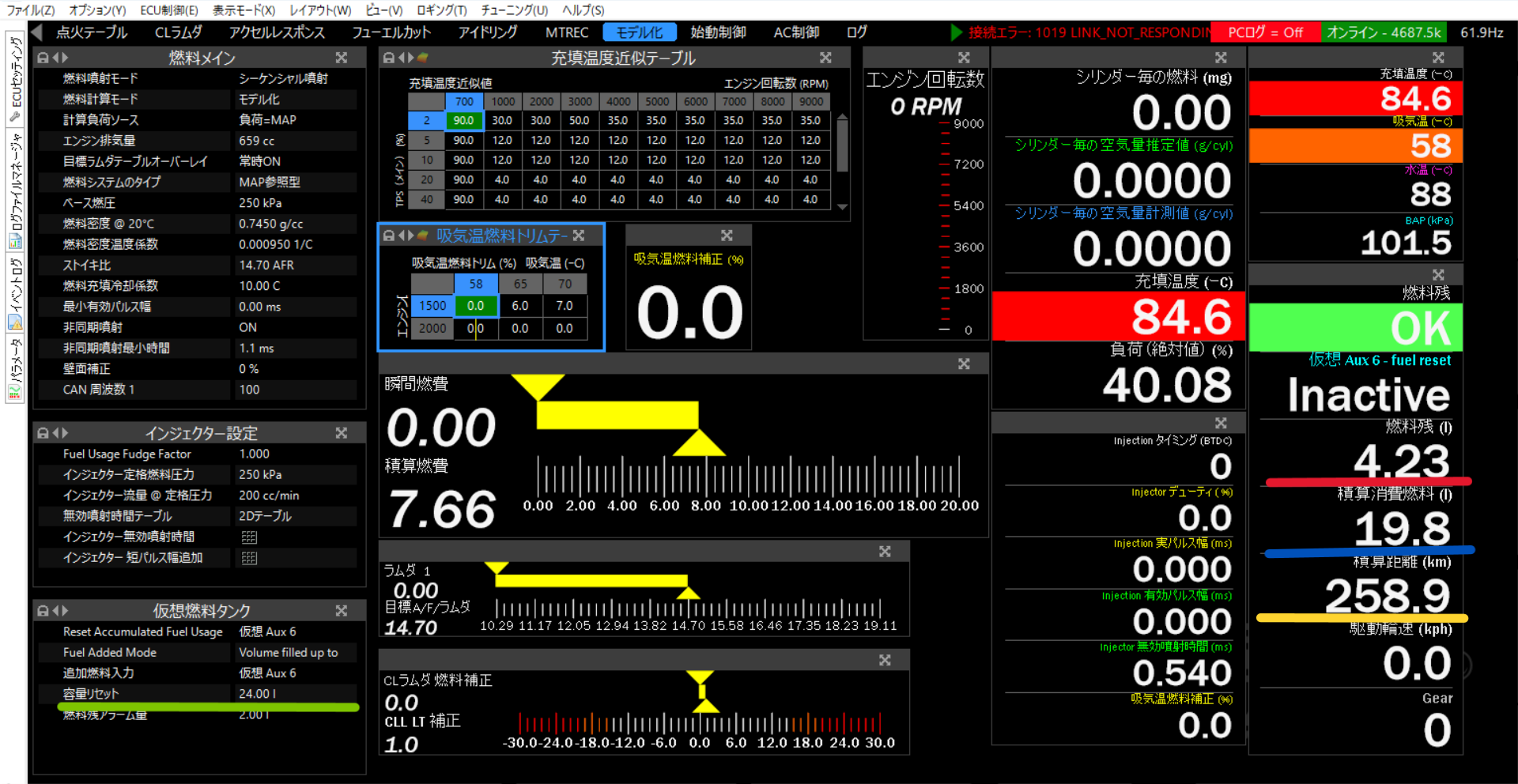The height and width of the screenshot is (784, 1518).
Task: Click the next arrow in 仮想燃料タンク header
Action: tap(64, 611)
